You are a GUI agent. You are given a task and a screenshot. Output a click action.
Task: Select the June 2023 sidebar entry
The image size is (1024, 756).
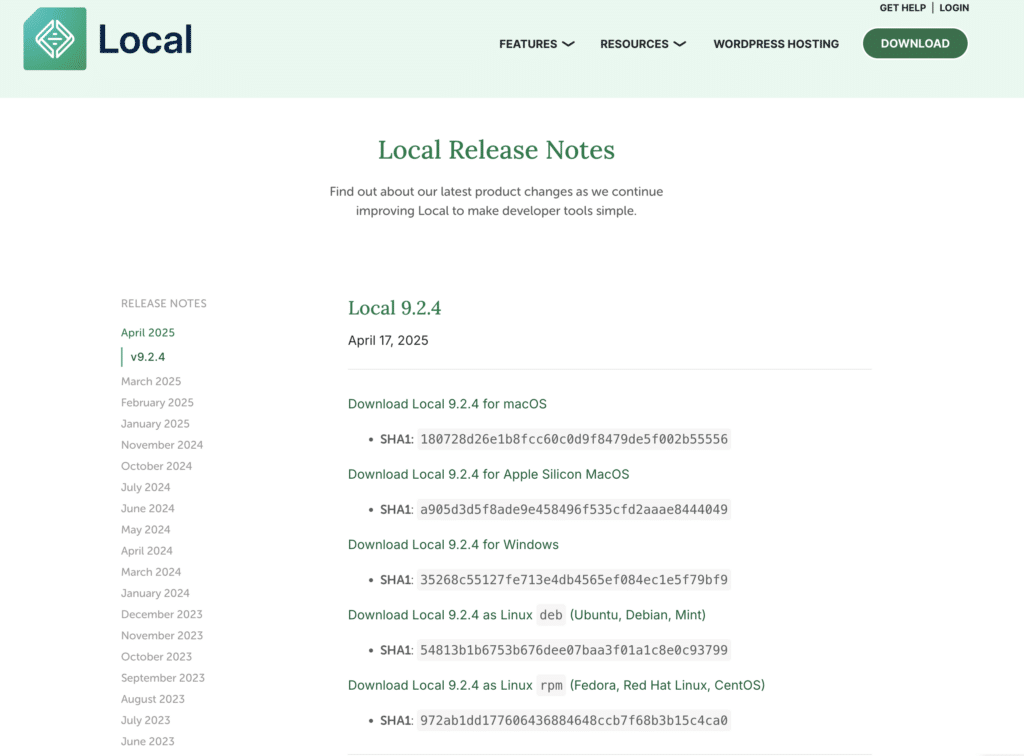tap(147, 741)
